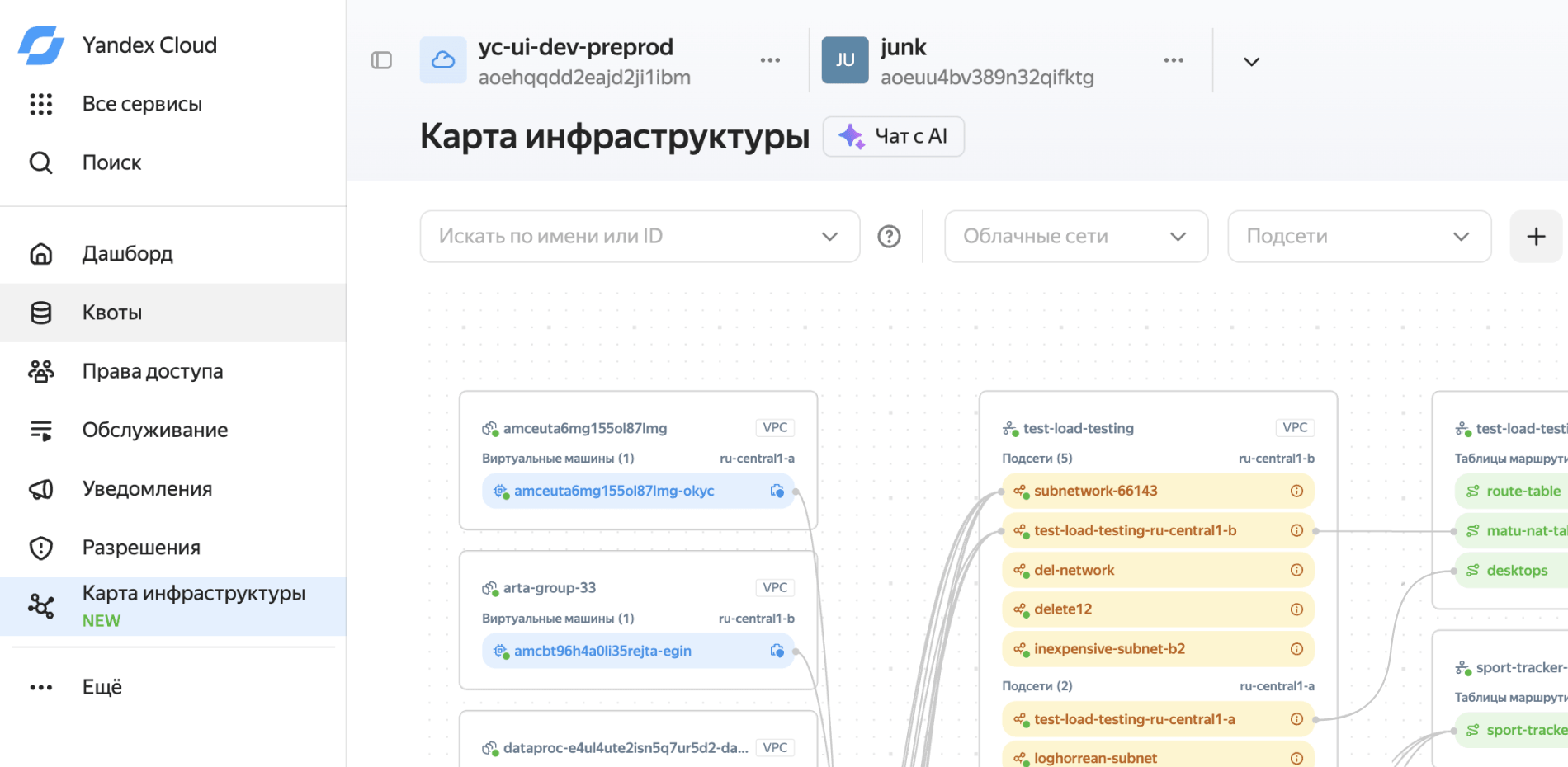Show info for del-network
1568x767 pixels.
tap(1296, 570)
